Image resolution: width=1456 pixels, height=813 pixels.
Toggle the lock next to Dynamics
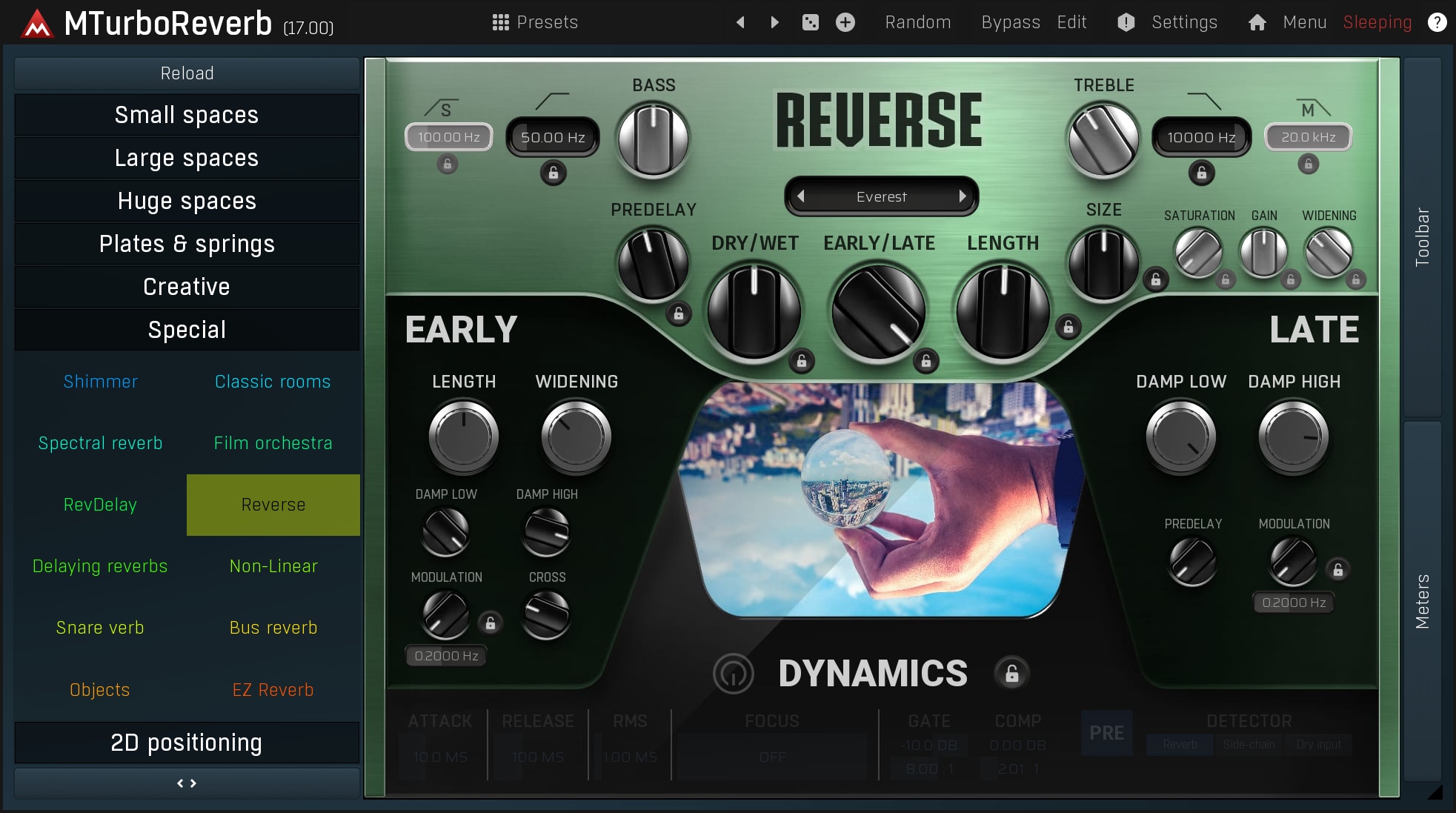1011,673
